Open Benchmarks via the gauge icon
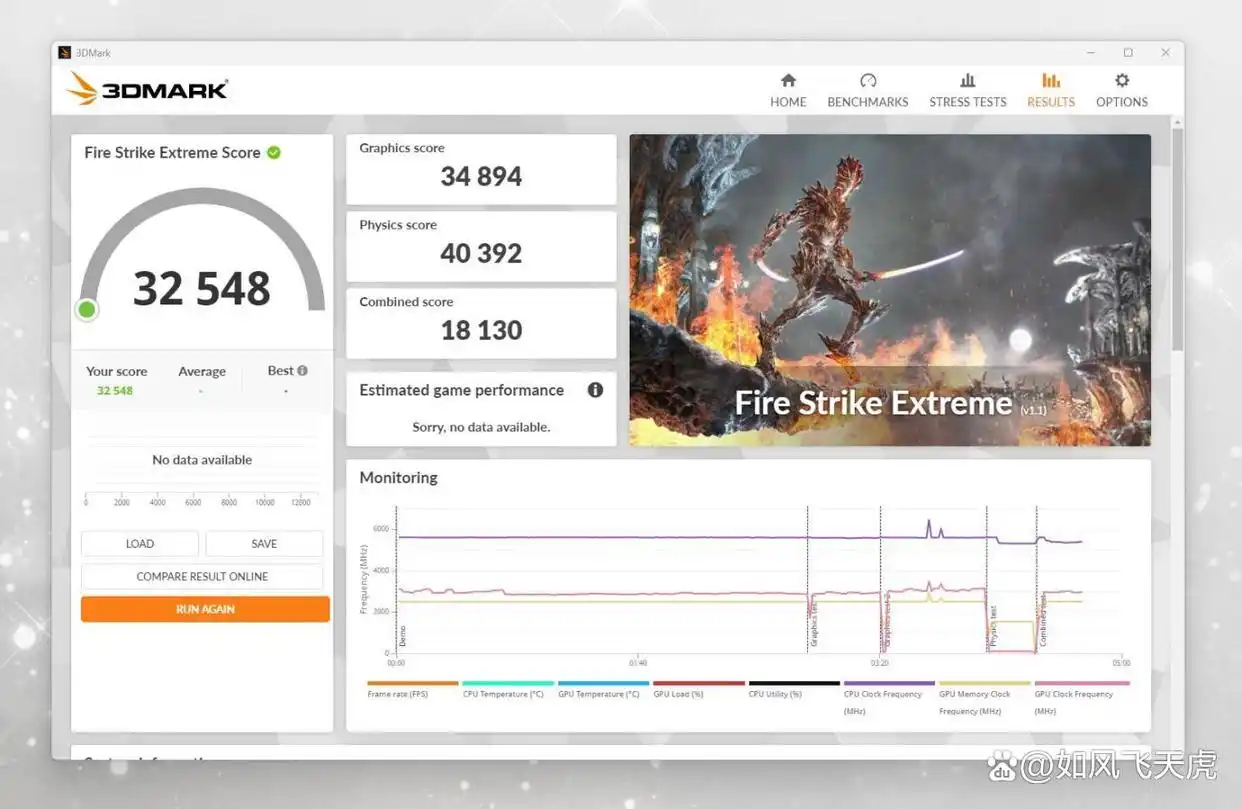The height and width of the screenshot is (809, 1242). (867, 81)
